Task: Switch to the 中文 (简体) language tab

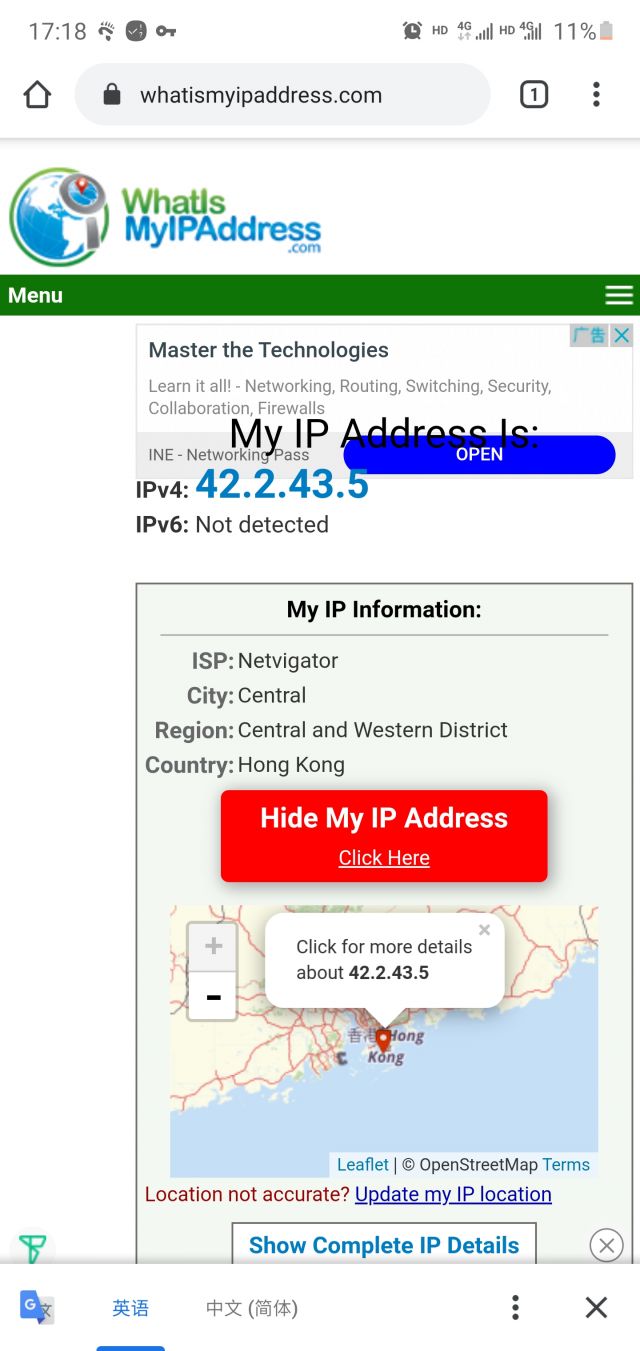Action: [x=252, y=1308]
